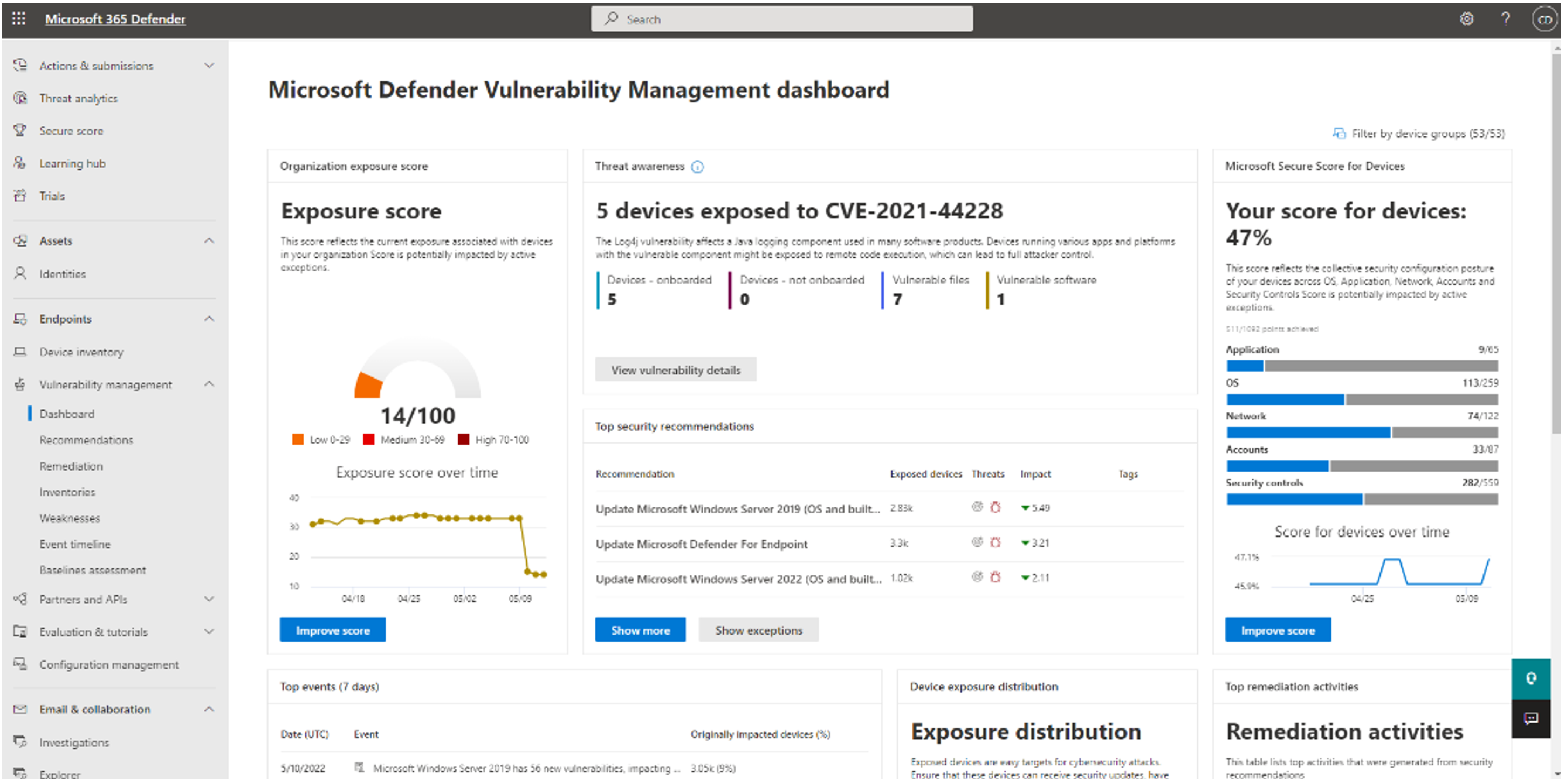Open the help question mark icon
1565x784 pixels.
tap(1506, 19)
